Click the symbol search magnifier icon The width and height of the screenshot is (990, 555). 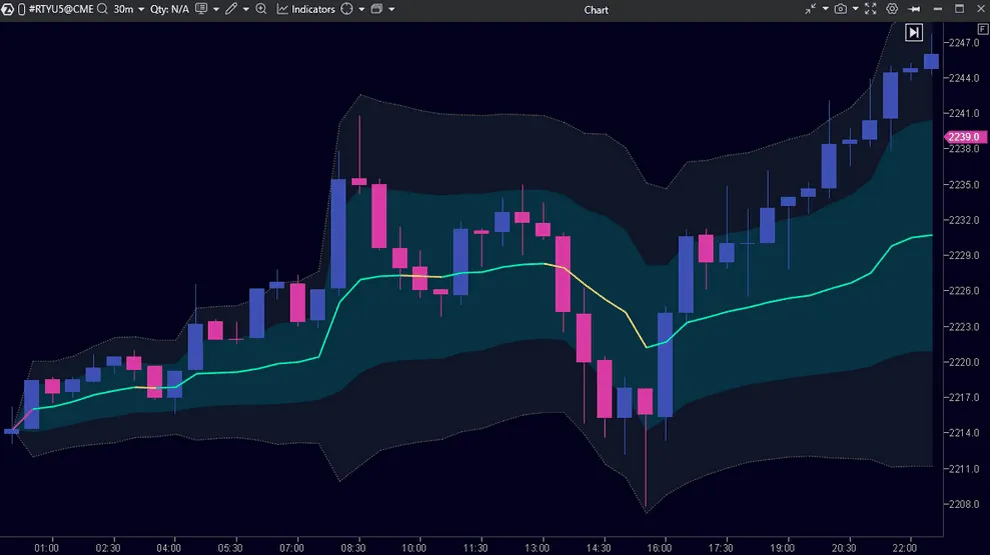coord(101,9)
